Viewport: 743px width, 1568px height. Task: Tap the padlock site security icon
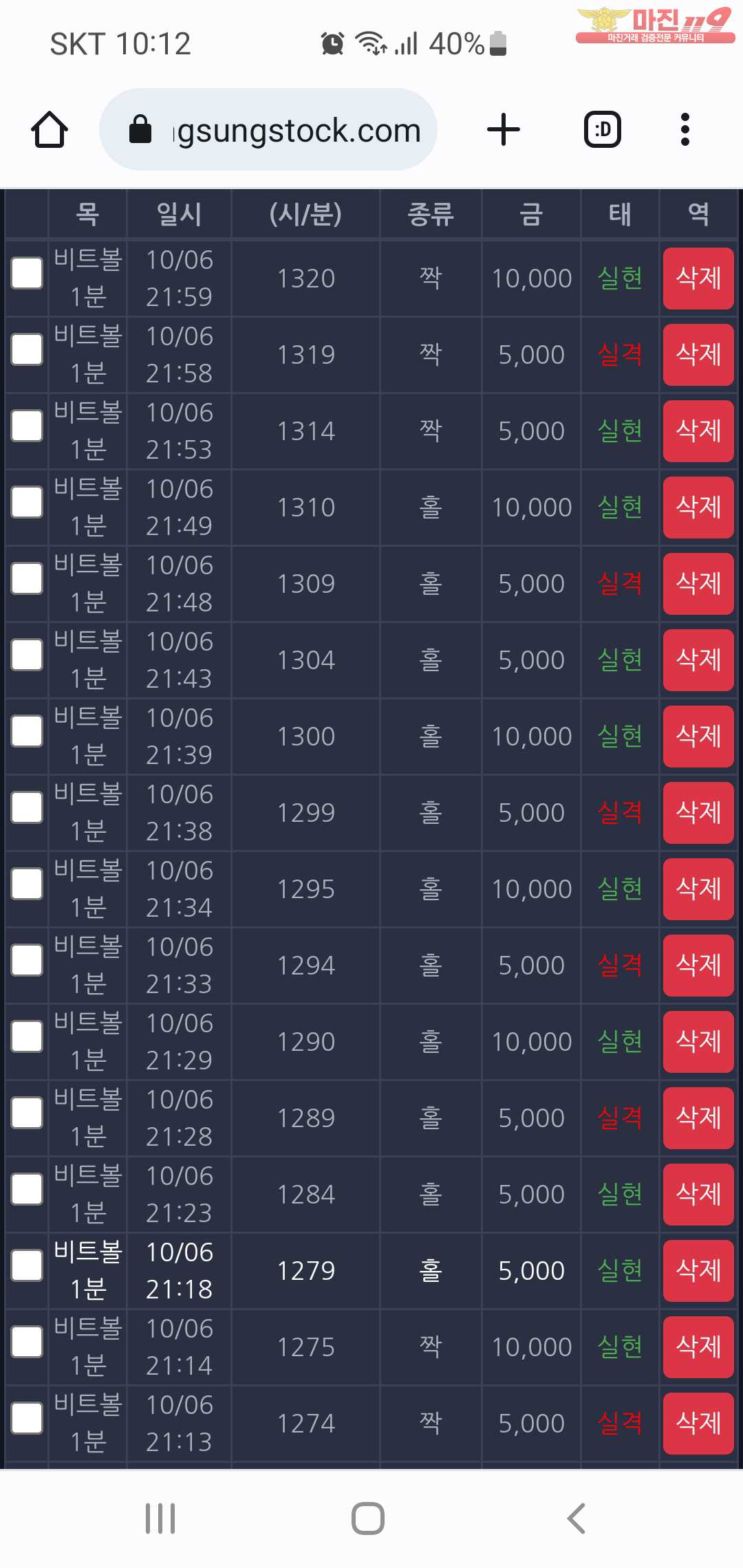[x=140, y=129]
